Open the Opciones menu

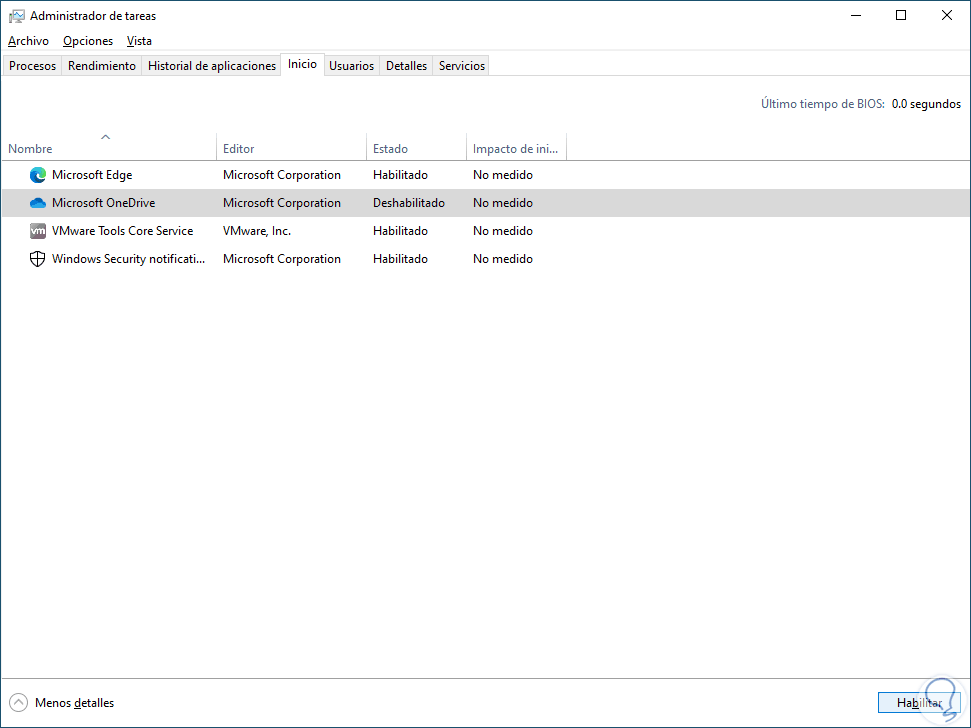click(x=88, y=41)
